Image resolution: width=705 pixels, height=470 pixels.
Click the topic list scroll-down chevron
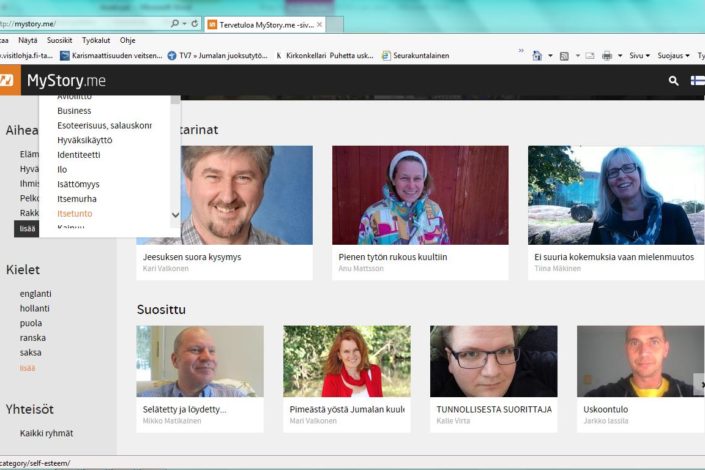click(175, 215)
